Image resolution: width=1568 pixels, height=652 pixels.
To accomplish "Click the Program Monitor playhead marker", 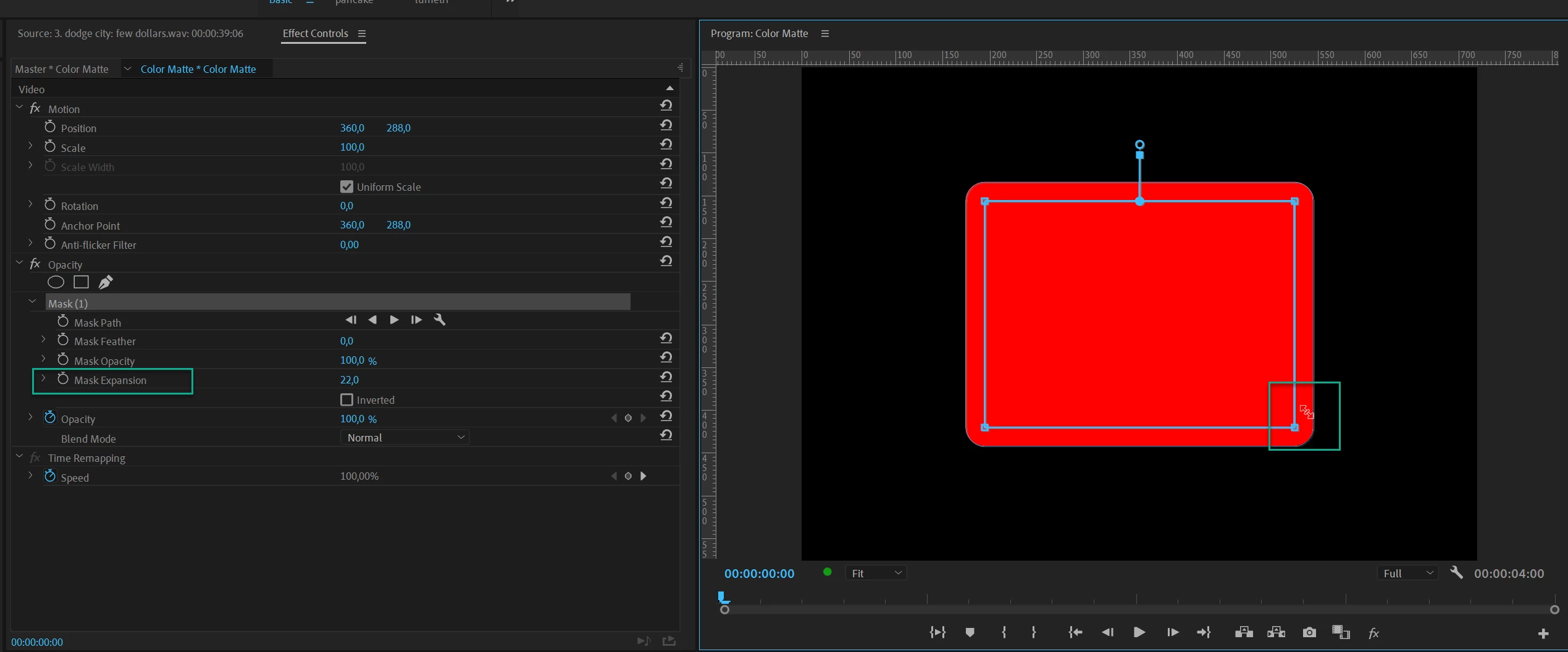I will coord(723,597).
